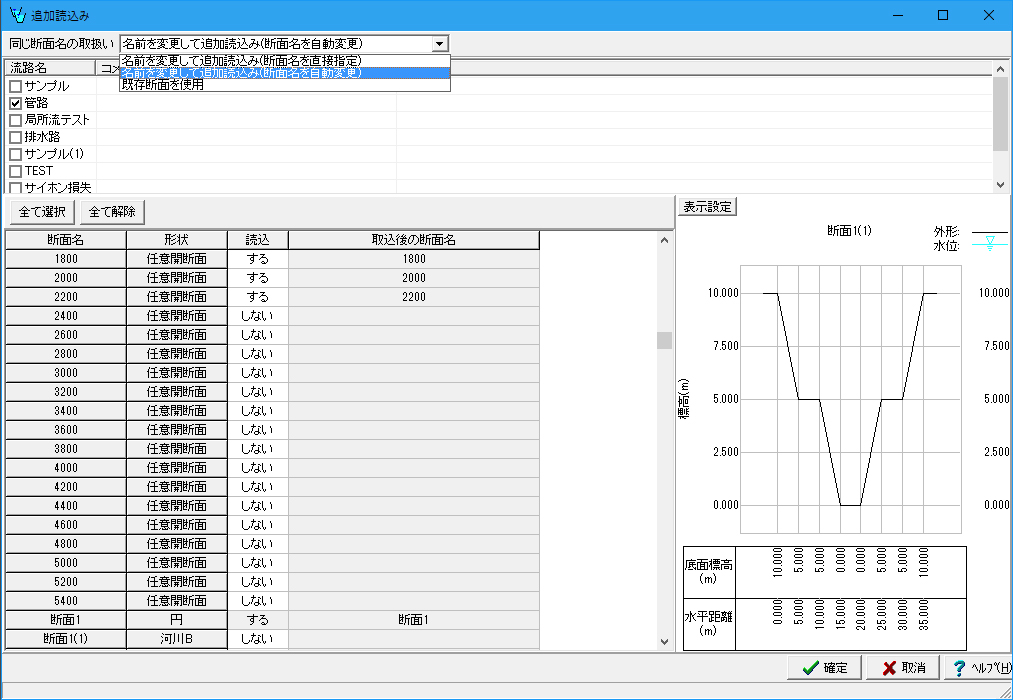Close the 追加読込み window
Viewport: 1013px width, 700px height.
988,15
